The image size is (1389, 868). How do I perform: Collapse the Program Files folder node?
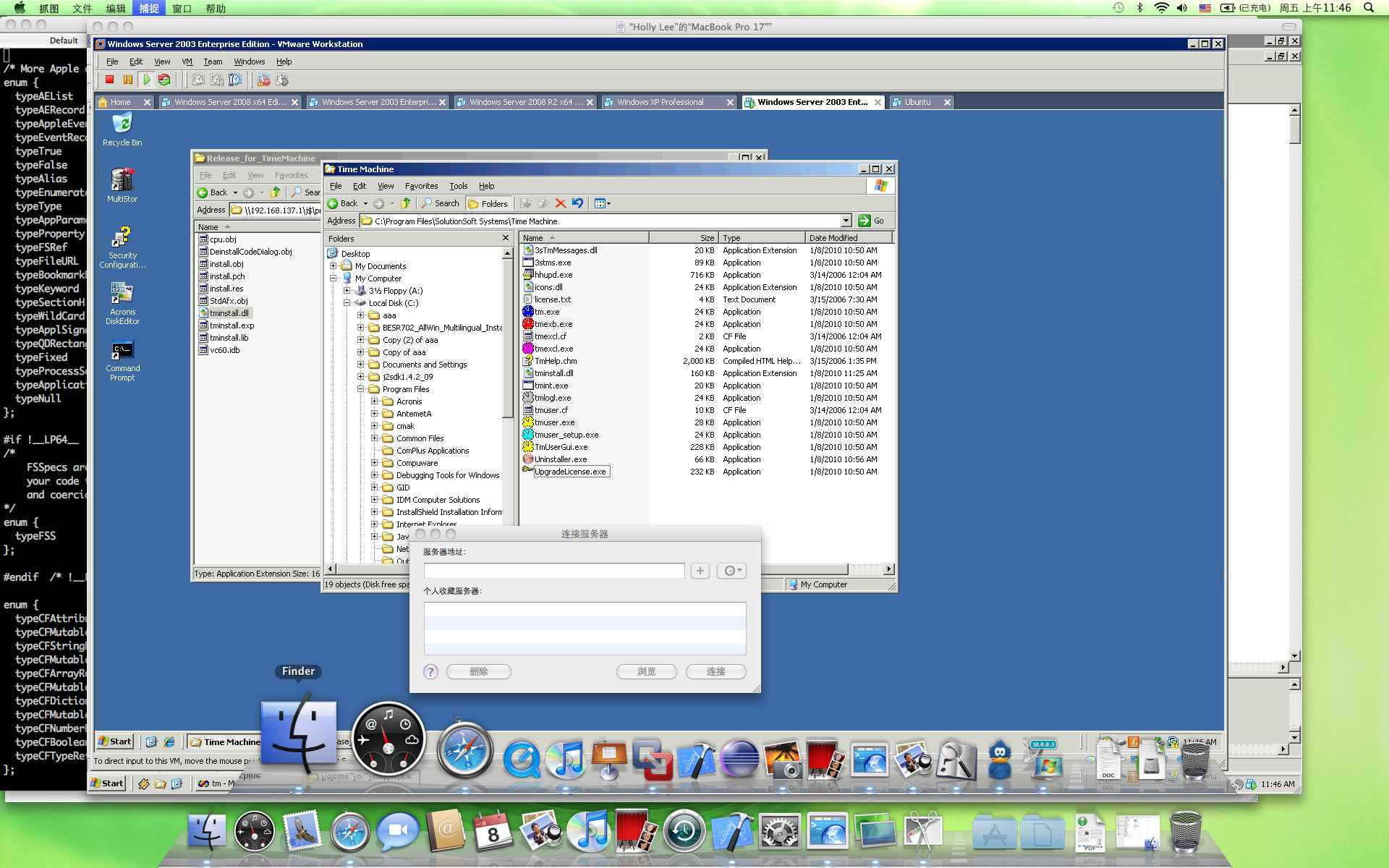(x=361, y=389)
